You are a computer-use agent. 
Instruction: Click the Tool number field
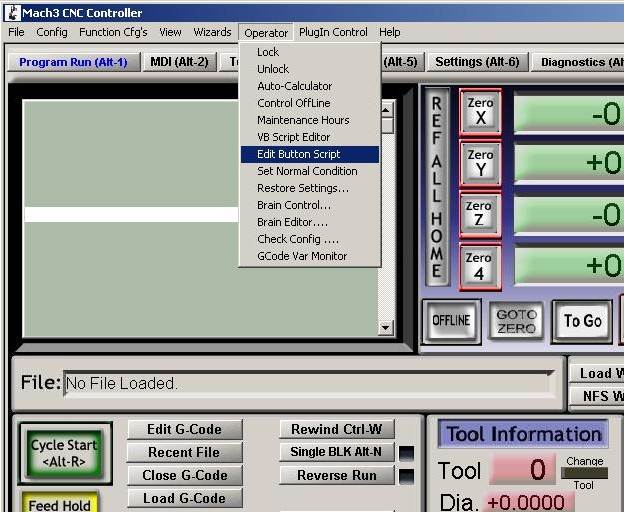522,469
